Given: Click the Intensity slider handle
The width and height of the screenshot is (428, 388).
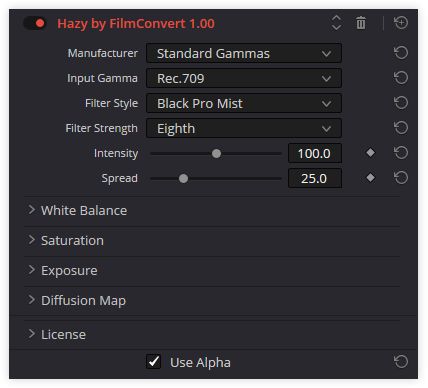Looking at the screenshot, I should 216,153.
